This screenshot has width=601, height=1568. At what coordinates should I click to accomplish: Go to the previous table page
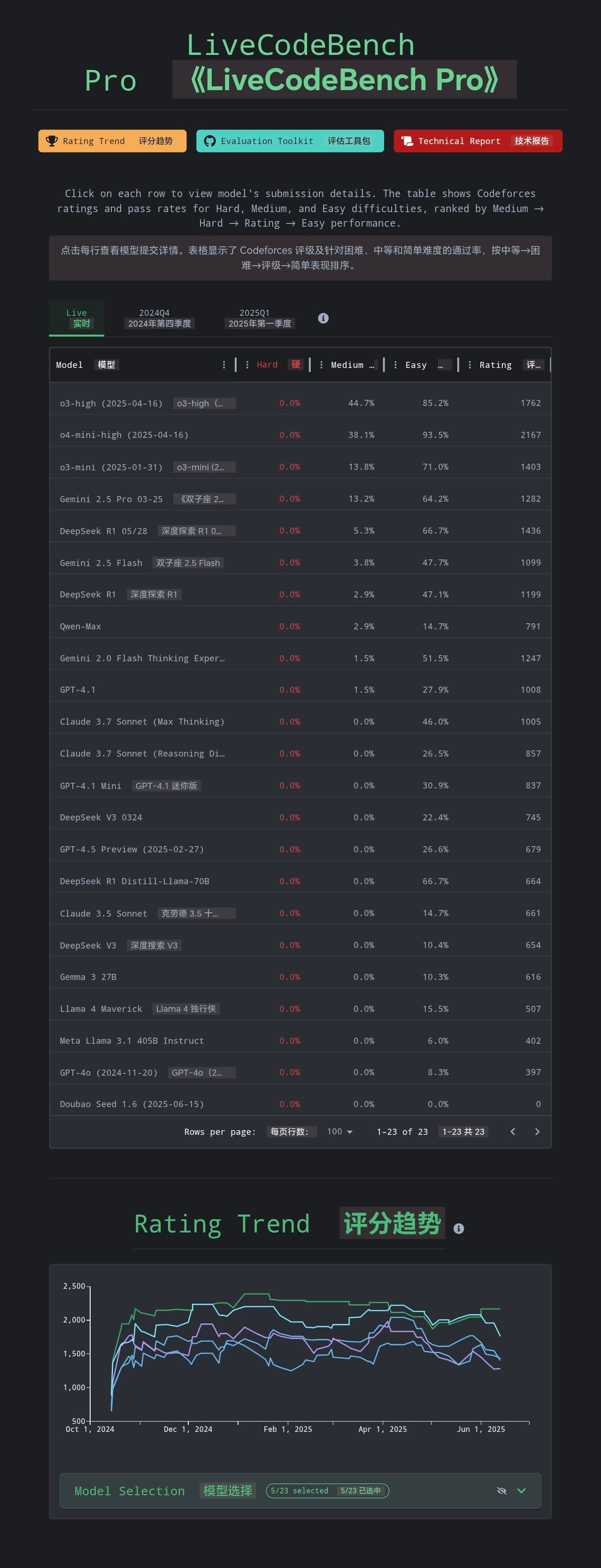(513, 1132)
